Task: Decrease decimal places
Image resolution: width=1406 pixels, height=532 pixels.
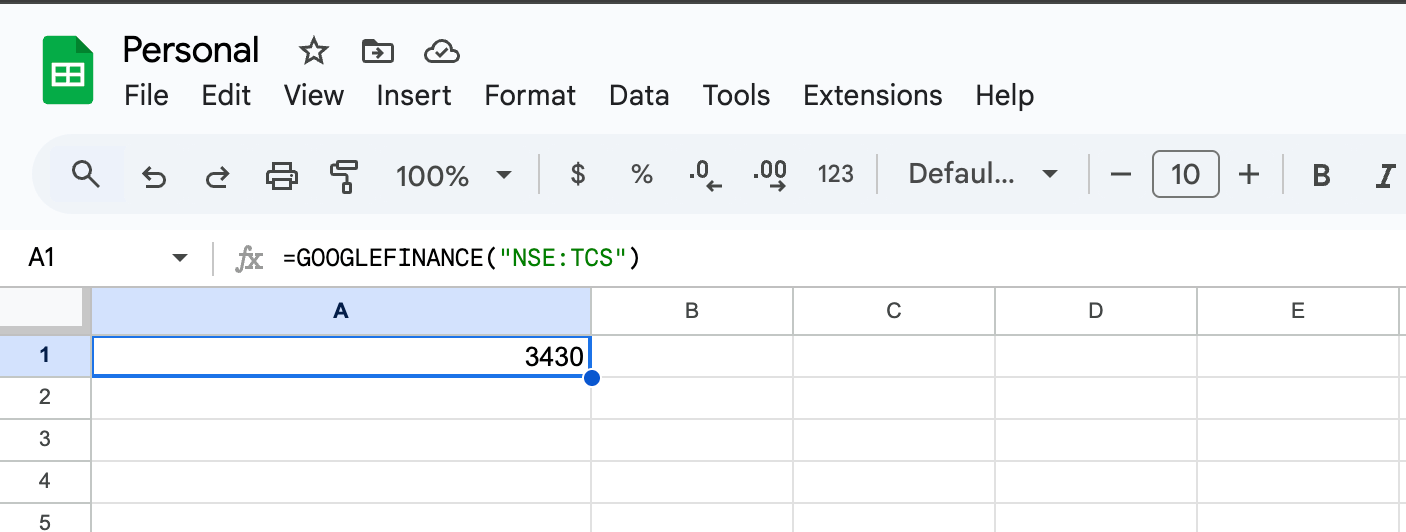Action: coord(706,175)
